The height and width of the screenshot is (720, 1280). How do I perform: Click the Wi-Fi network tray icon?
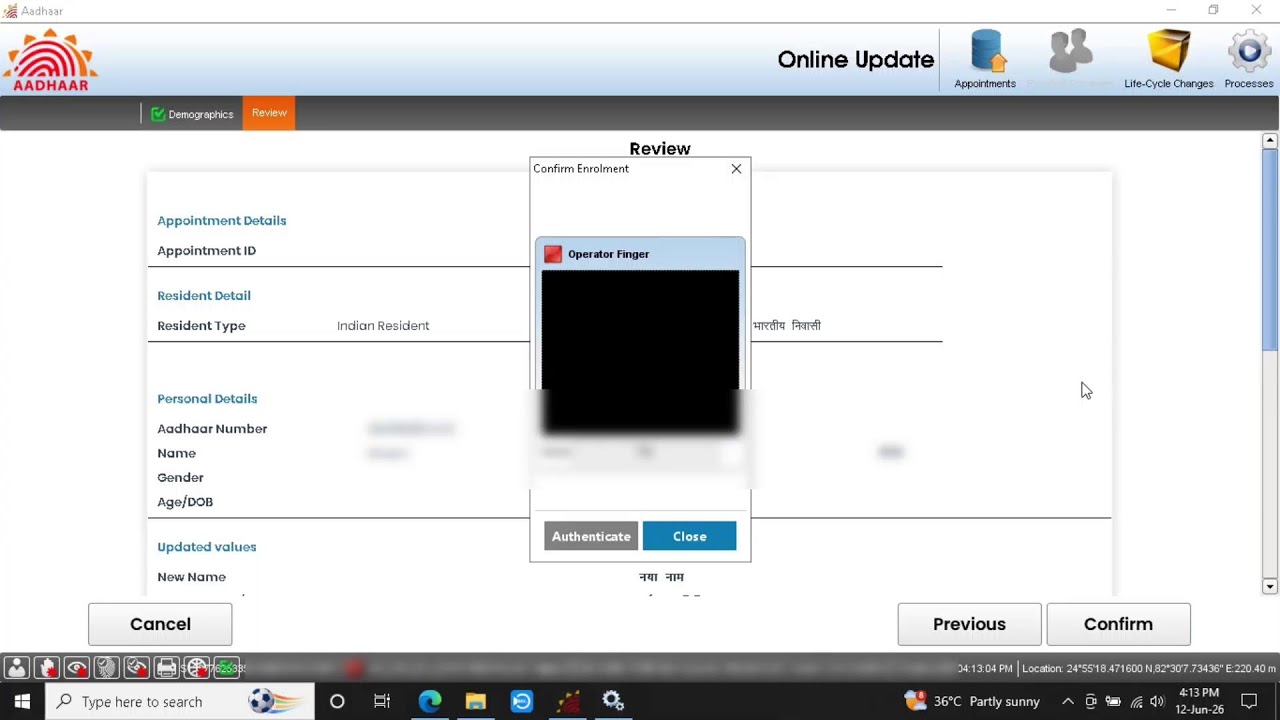(x=1136, y=701)
